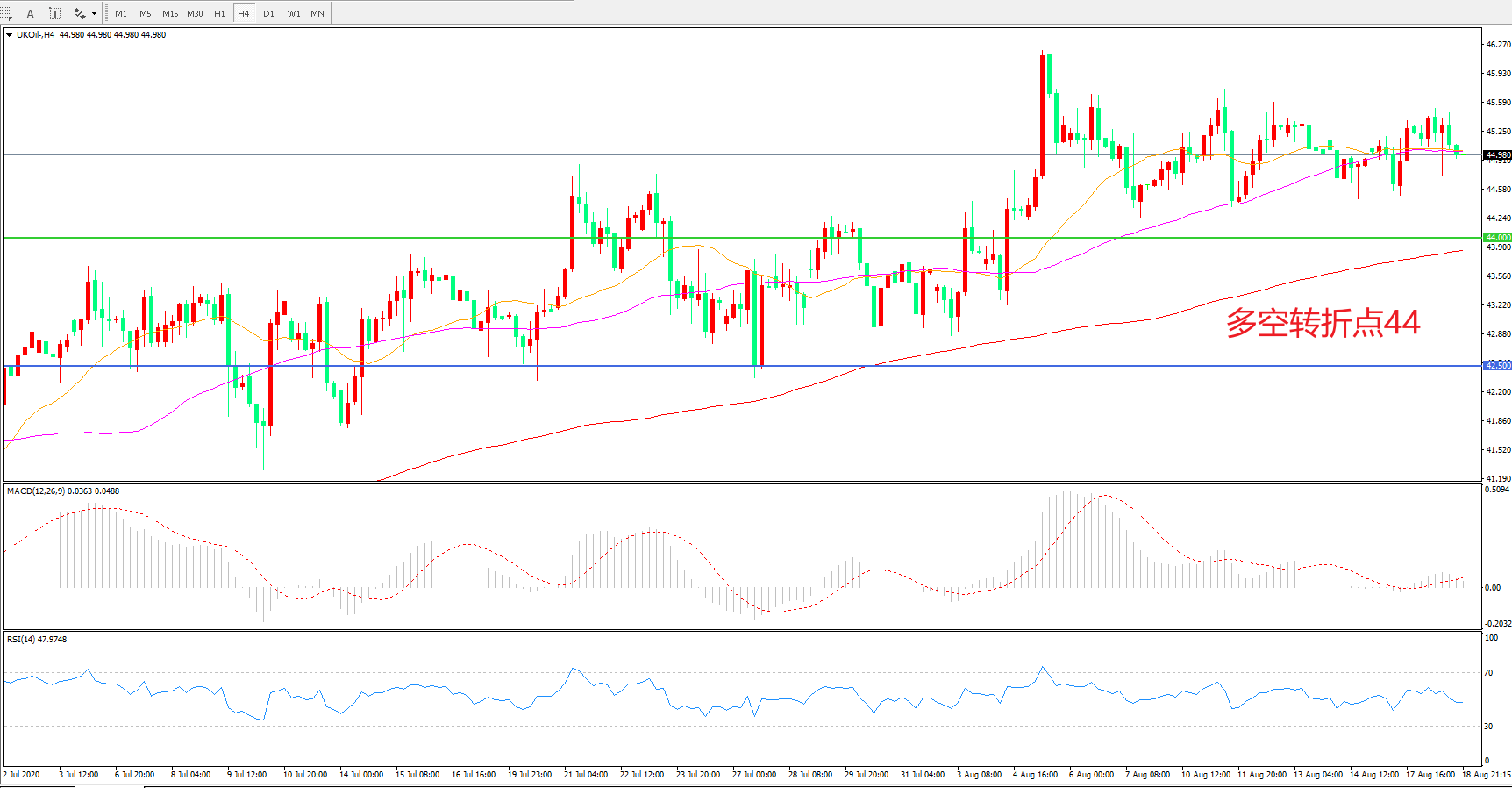This screenshot has height=788, width=1512.
Task: Select the Text Label tool
Action: pyautogui.click(x=54, y=13)
